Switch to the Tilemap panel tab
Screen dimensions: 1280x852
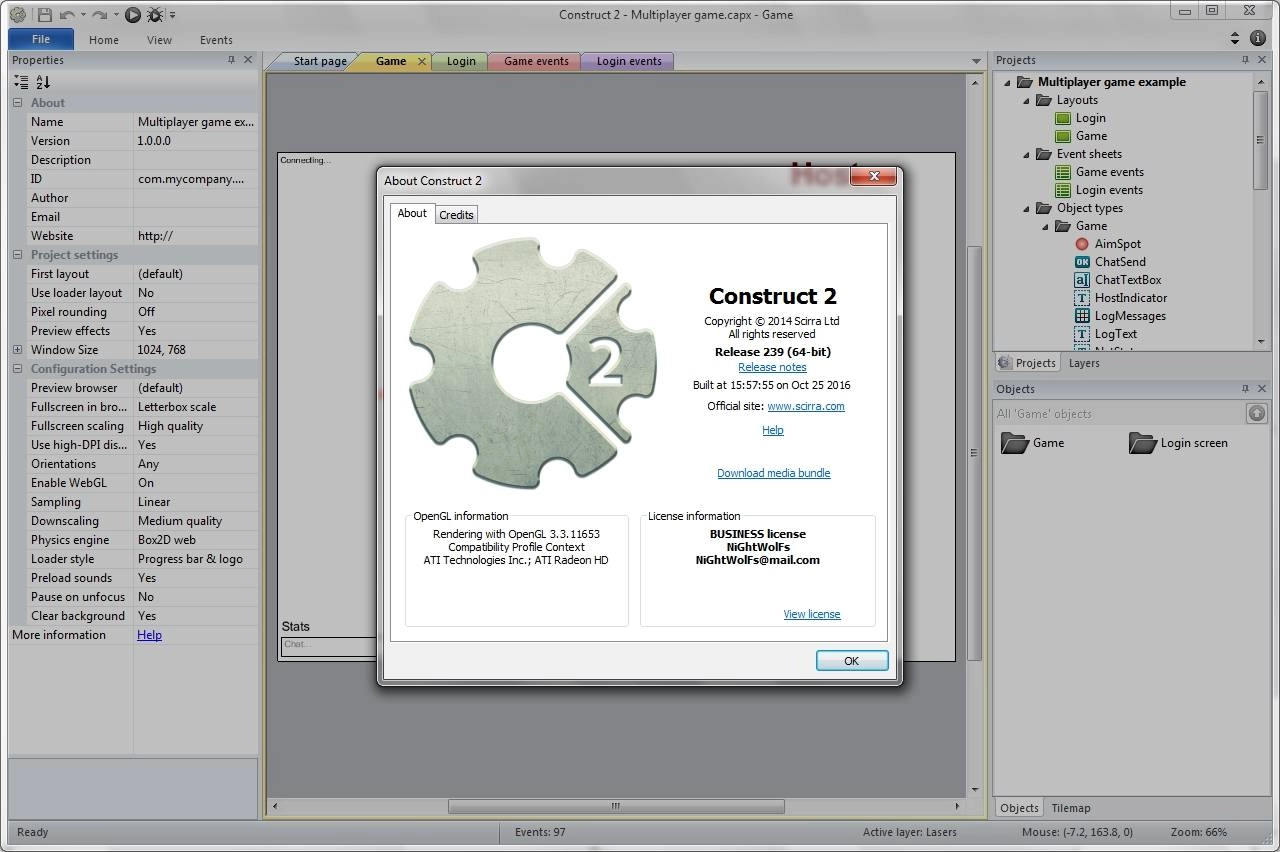[1071, 808]
